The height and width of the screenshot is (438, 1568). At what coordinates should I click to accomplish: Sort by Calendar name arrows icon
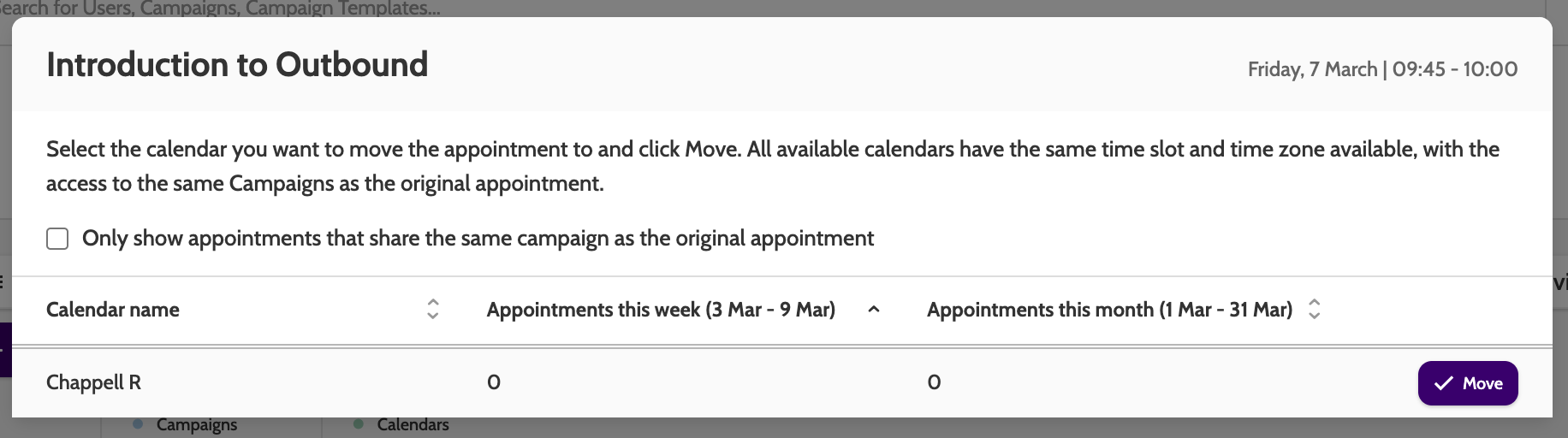click(433, 309)
